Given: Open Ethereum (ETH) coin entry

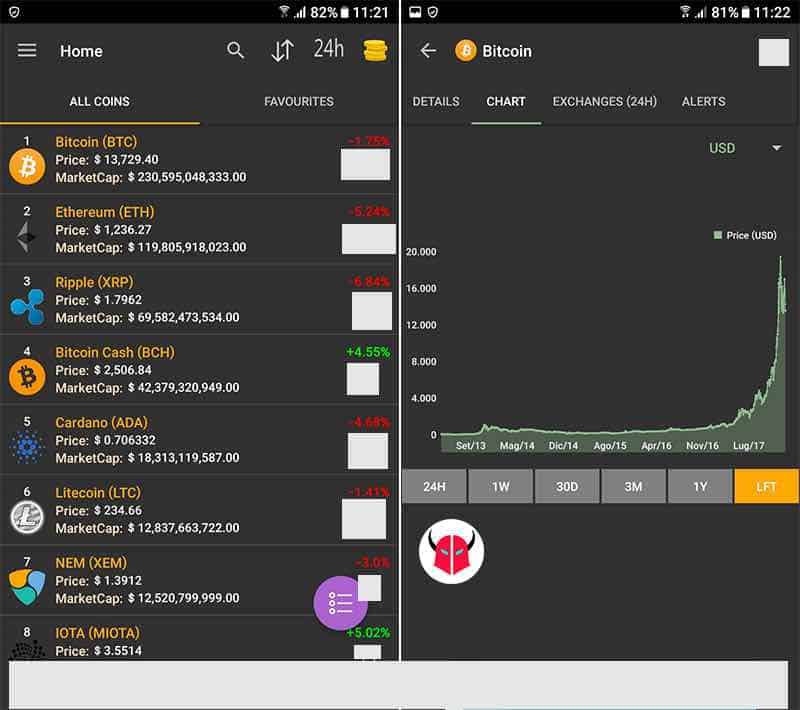Looking at the screenshot, I should click(x=199, y=230).
